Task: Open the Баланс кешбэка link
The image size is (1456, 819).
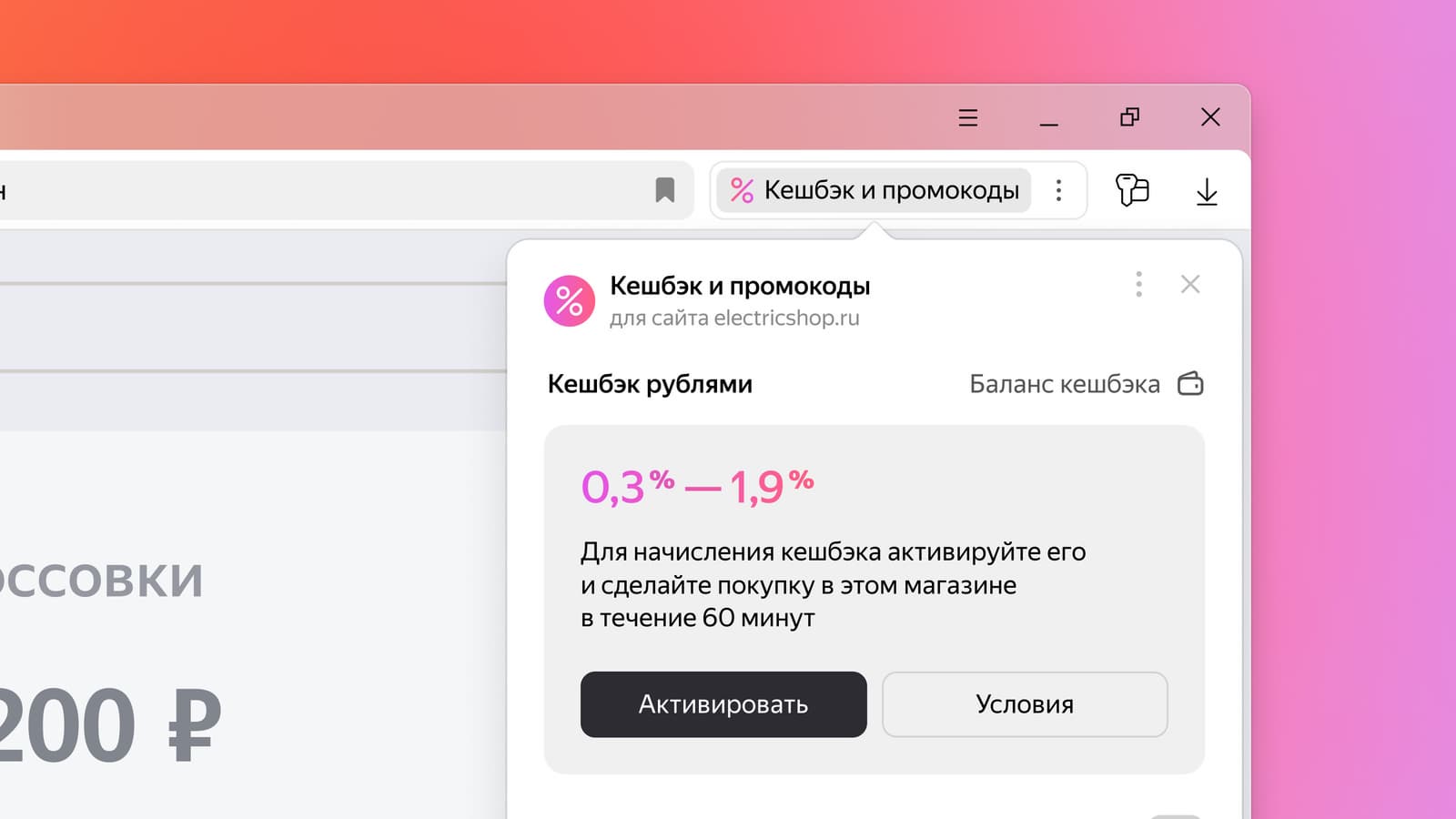Action: [x=1065, y=384]
